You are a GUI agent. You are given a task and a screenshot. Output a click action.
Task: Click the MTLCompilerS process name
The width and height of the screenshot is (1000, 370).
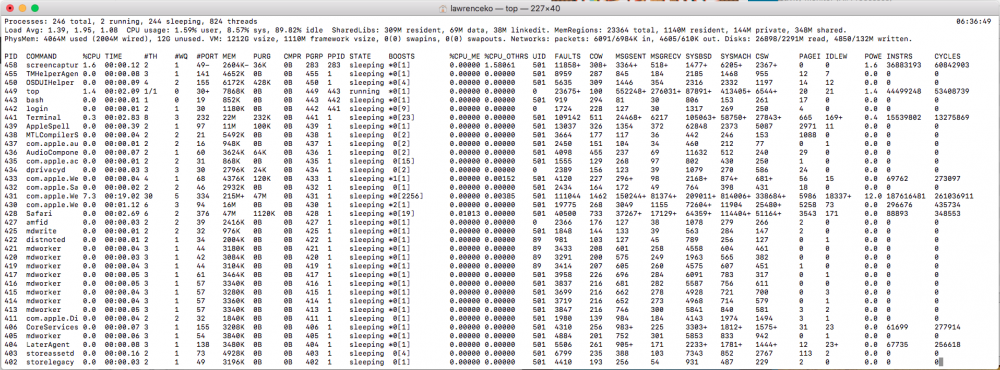pyautogui.click(x=52, y=134)
